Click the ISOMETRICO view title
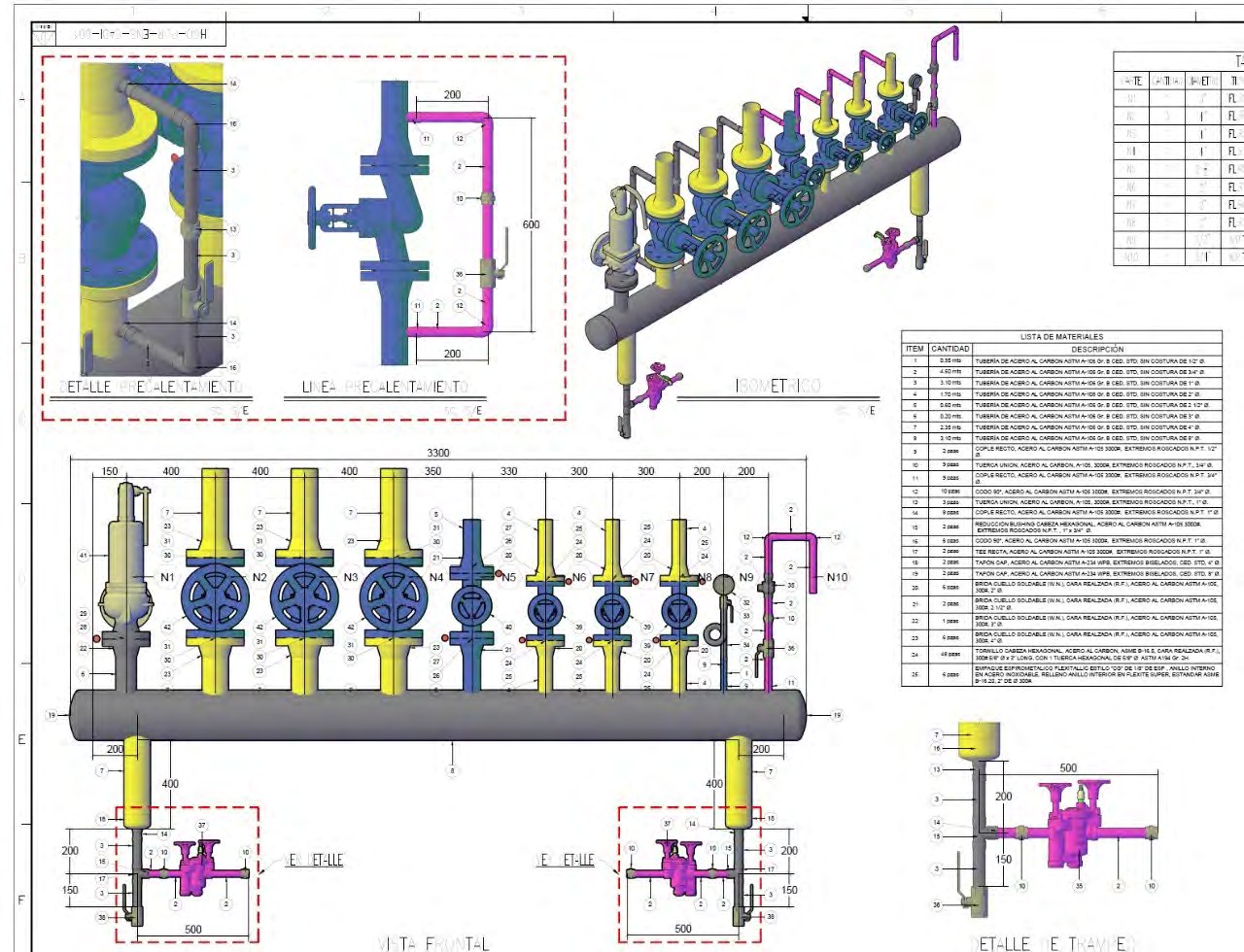This screenshot has width=1244, height=952. 777,387
